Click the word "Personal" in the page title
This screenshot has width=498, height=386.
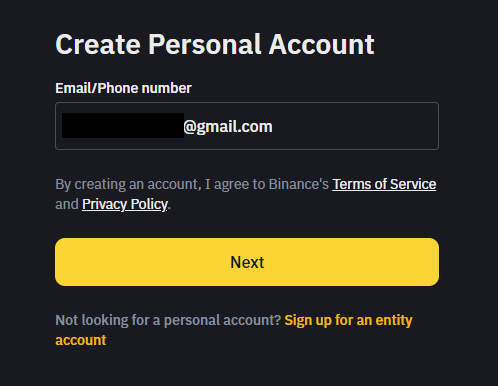204,44
